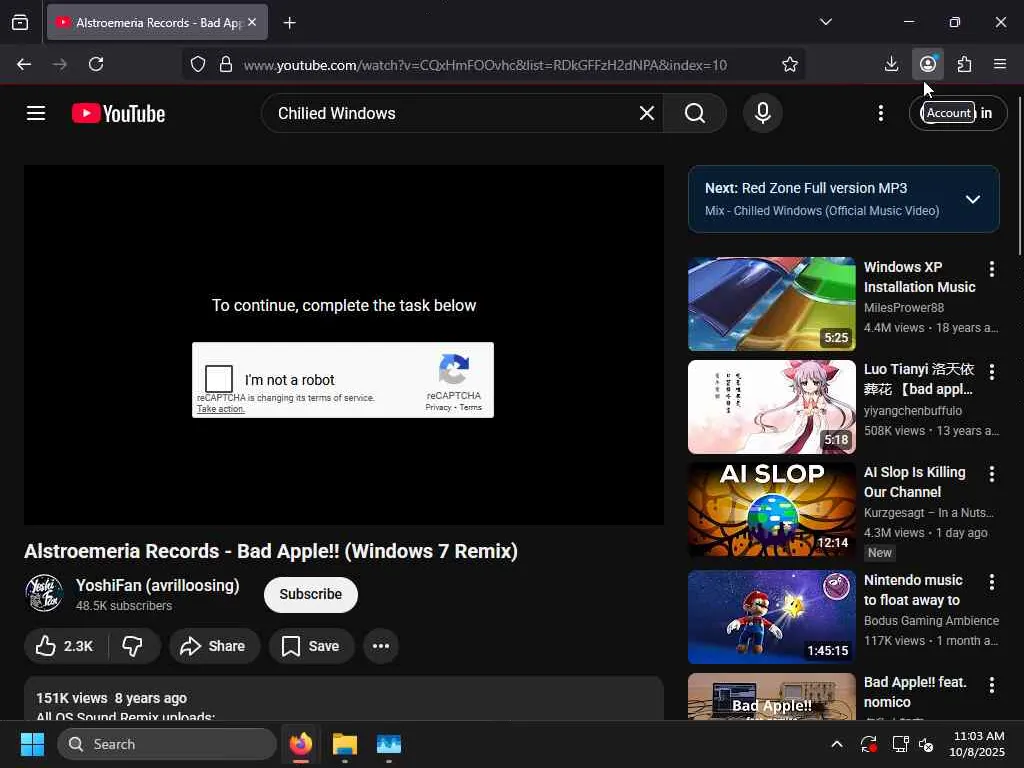Show hidden system tray icons
Image resolution: width=1024 pixels, height=768 pixels.
click(x=837, y=744)
